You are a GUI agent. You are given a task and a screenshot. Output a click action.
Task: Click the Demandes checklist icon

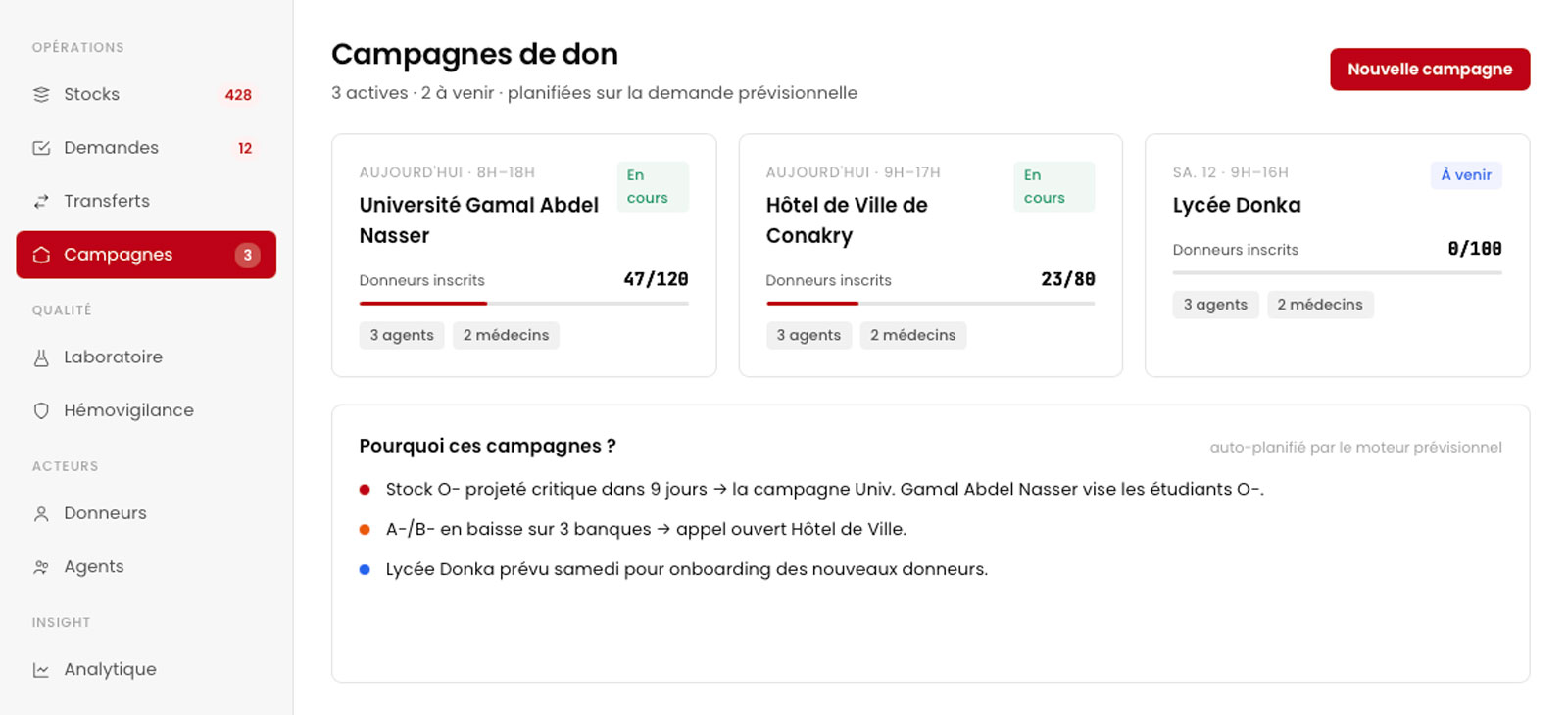coord(41,148)
